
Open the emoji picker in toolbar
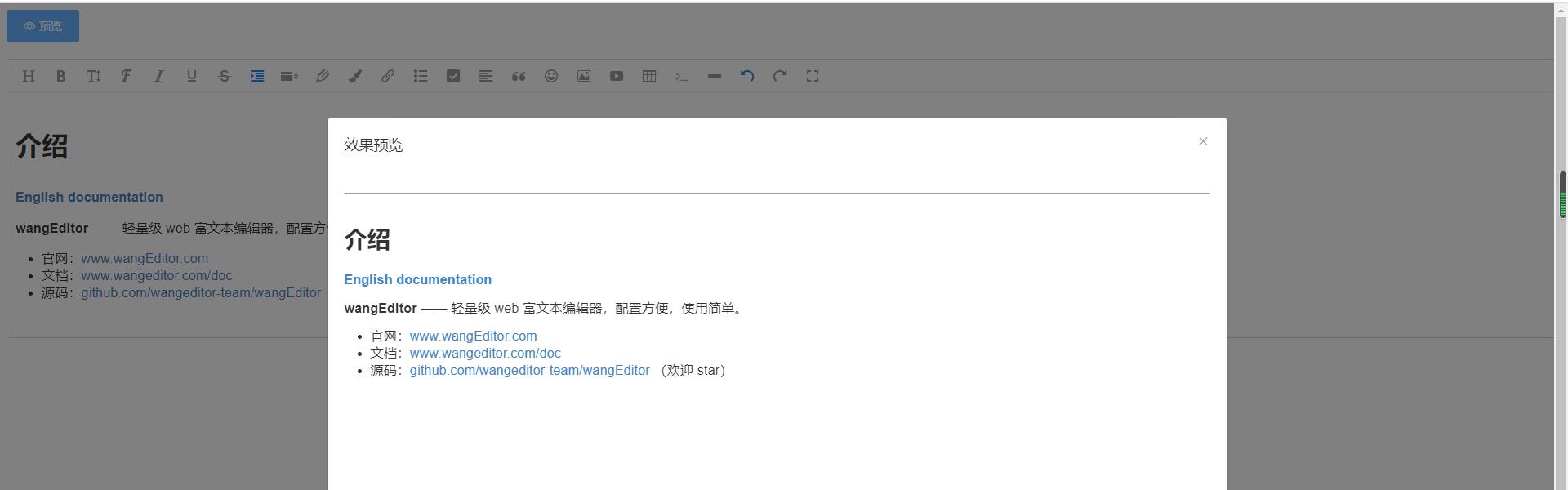pos(551,76)
